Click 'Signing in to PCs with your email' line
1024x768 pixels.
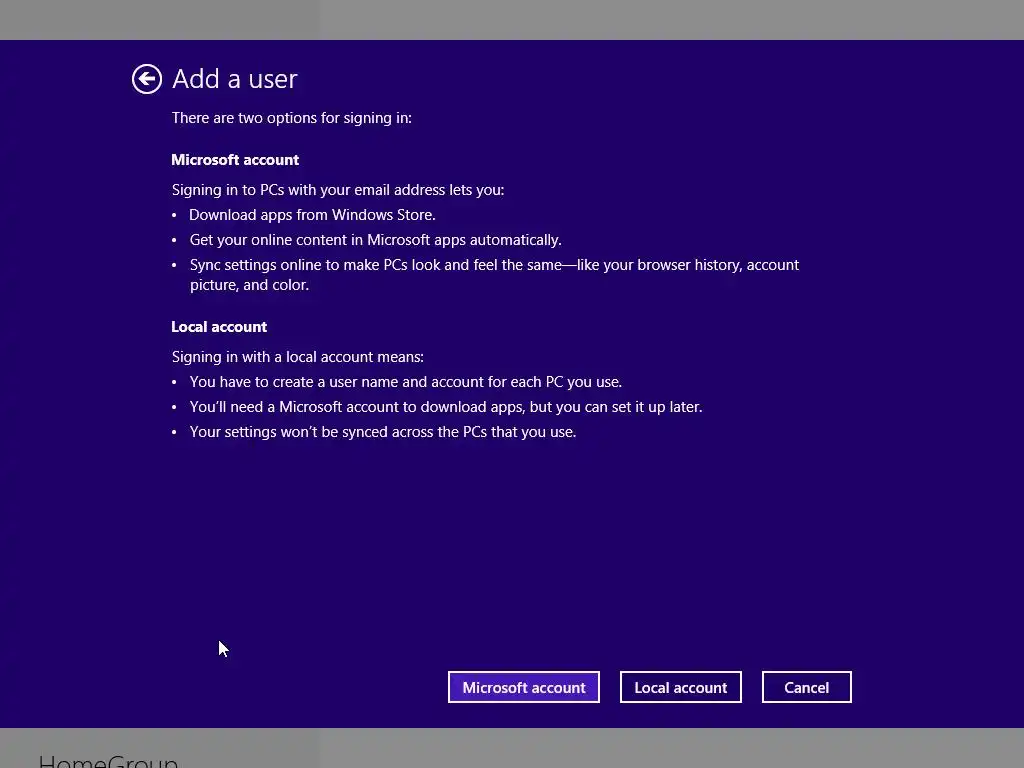click(x=338, y=190)
